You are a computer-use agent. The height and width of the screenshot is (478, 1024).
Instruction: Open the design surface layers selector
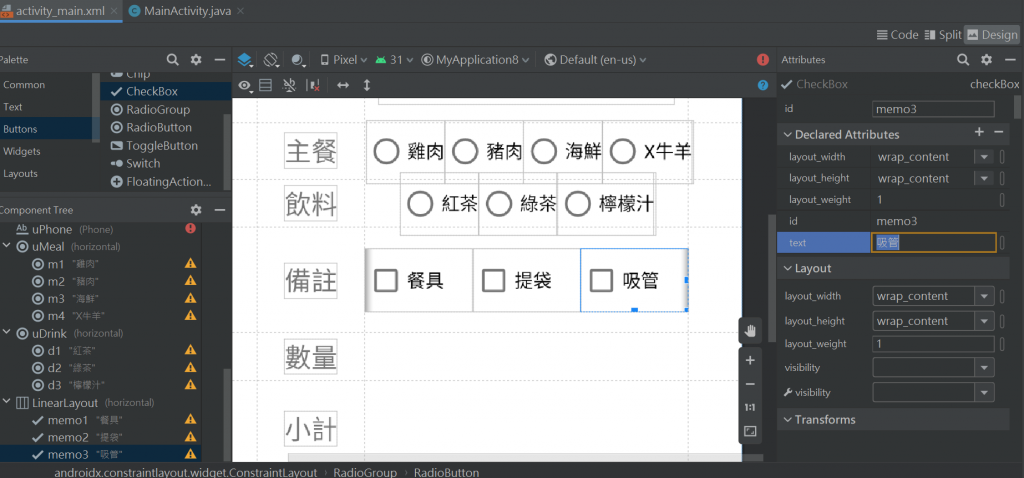[x=245, y=60]
